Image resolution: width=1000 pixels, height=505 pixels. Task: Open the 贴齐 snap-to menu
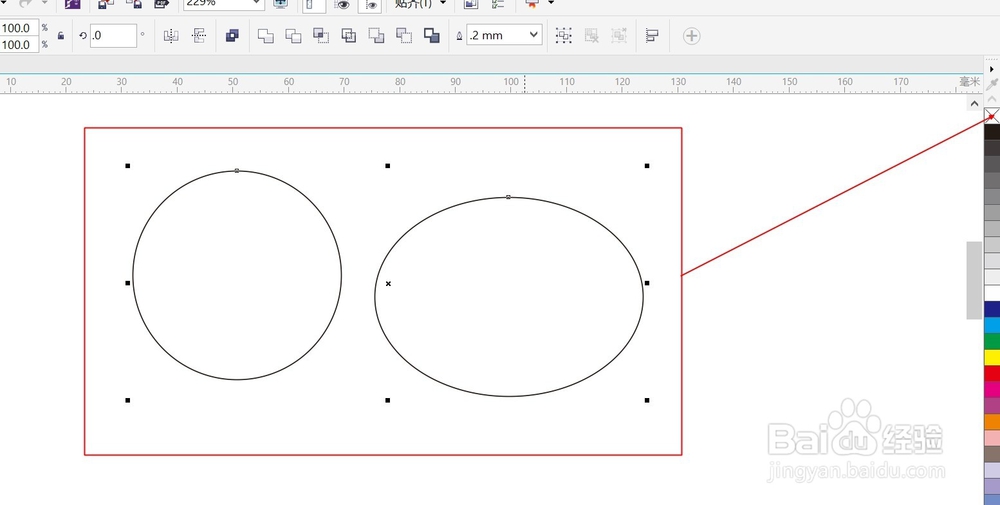point(420,3)
